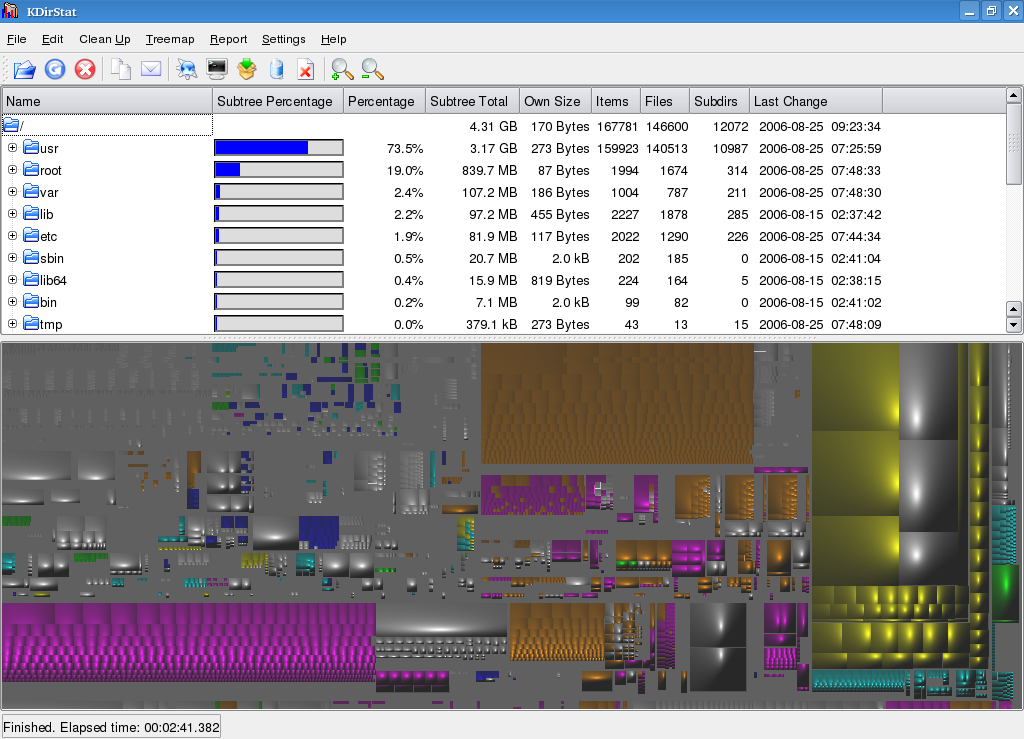
Task: Open the Clean Up menu
Action: [x=104, y=39]
